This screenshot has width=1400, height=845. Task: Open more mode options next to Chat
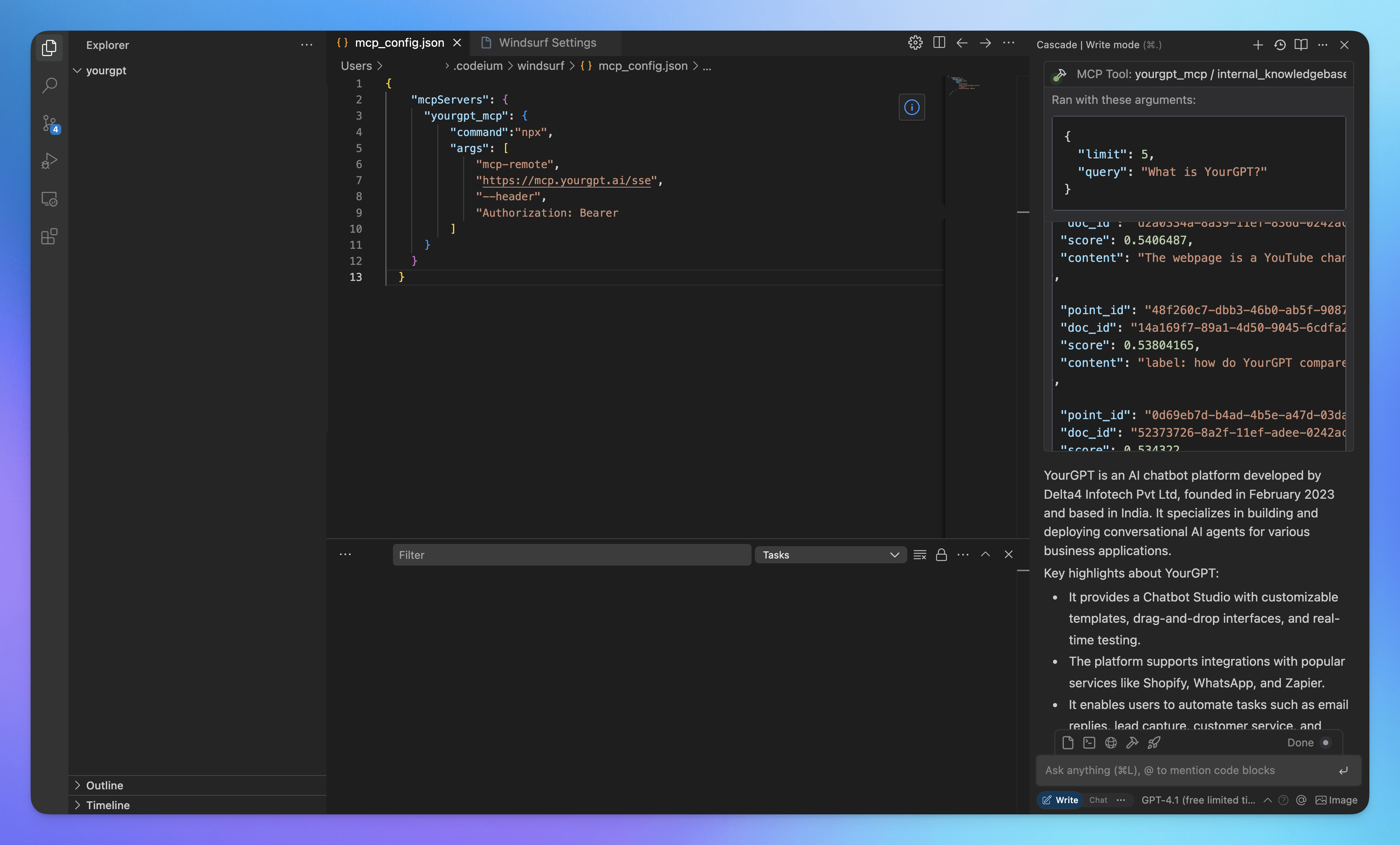pyautogui.click(x=1121, y=800)
